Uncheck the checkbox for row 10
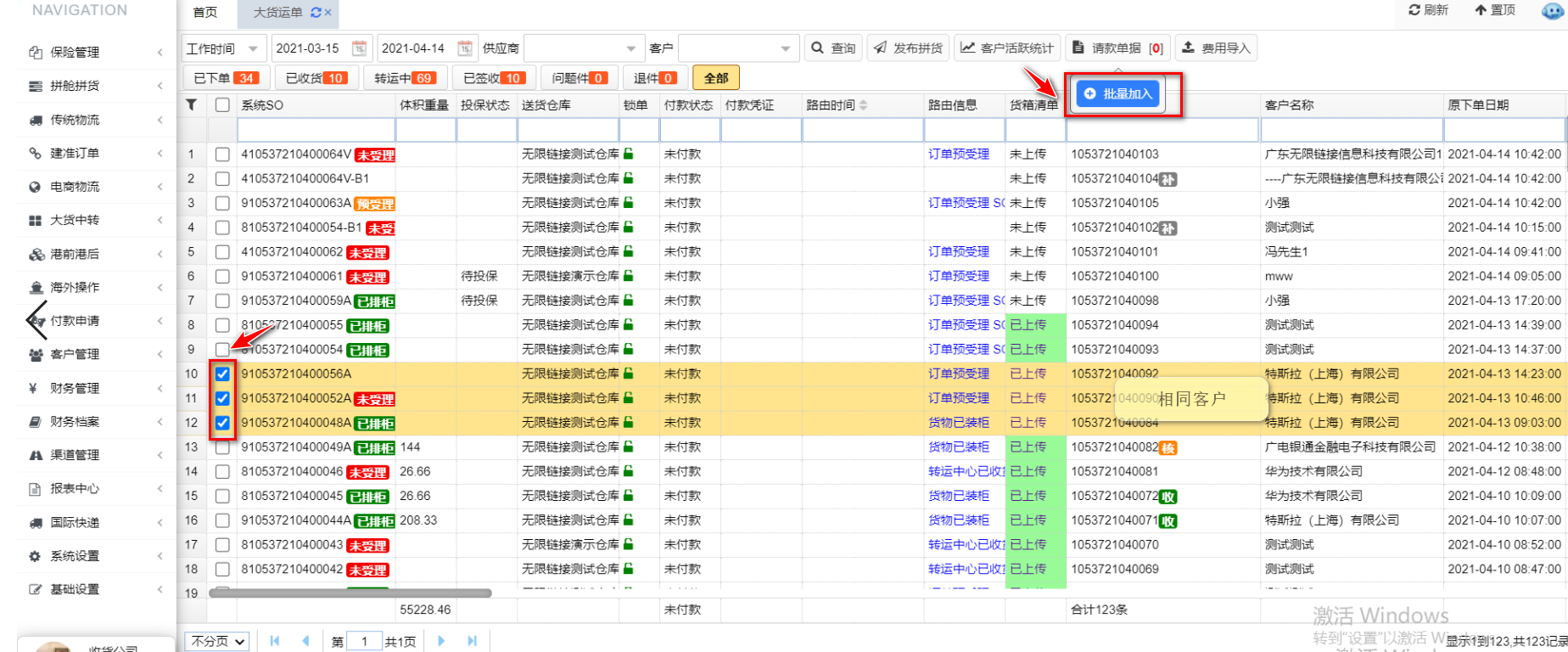The width and height of the screenshot is (1568, 652). (222, 374)
